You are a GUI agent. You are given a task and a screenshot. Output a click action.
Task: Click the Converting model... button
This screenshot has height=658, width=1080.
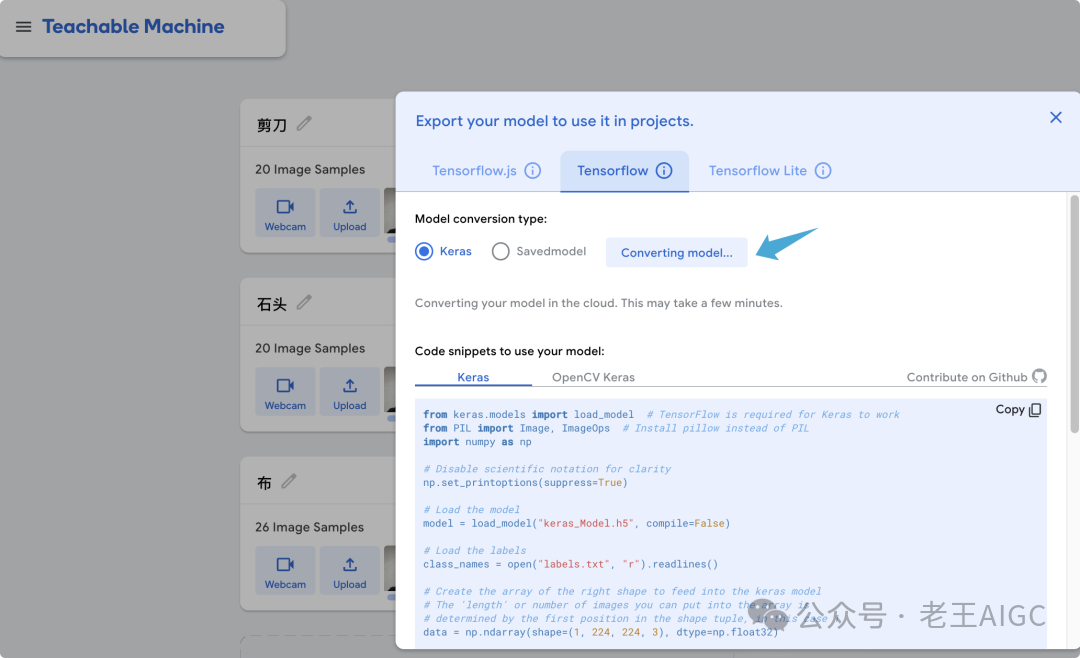[676, 253]
